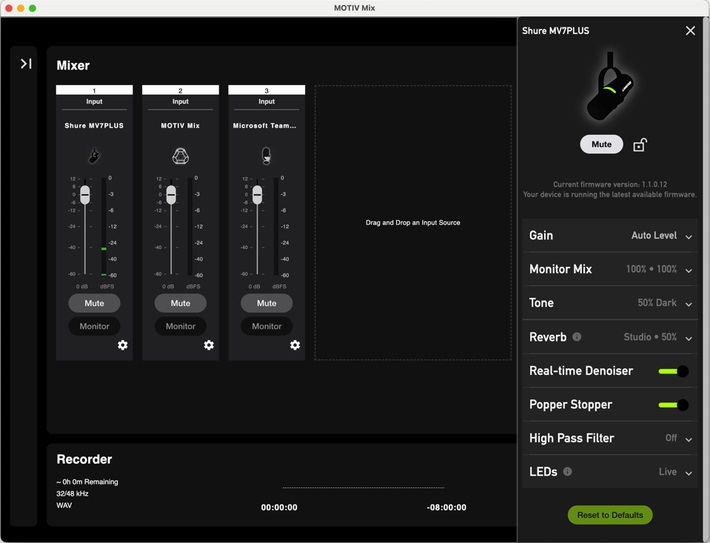Click the MOTIV Mix channel fader handle
The height and width of the screenshot is (543, 710).
coord(171,195)
